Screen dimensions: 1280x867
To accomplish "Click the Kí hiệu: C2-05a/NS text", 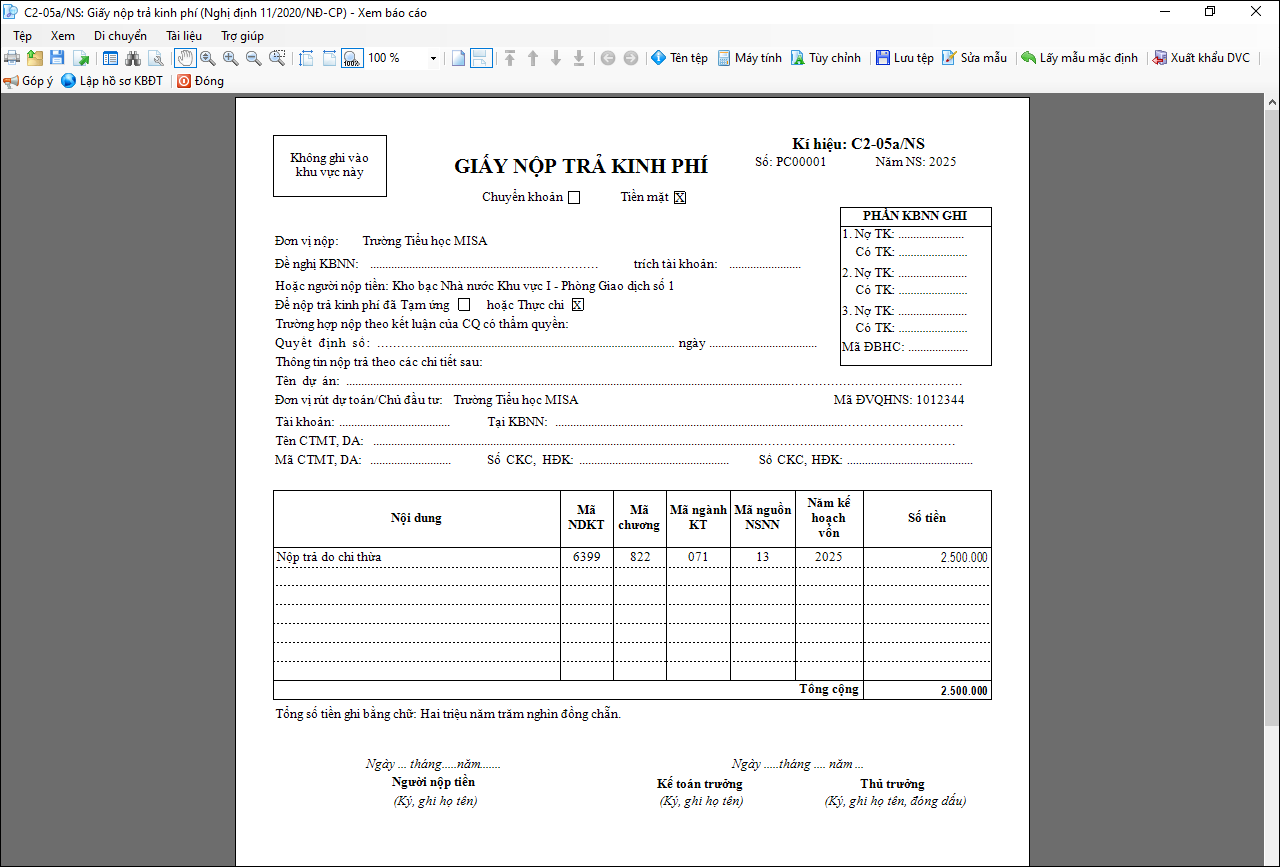I will point(858,144).
